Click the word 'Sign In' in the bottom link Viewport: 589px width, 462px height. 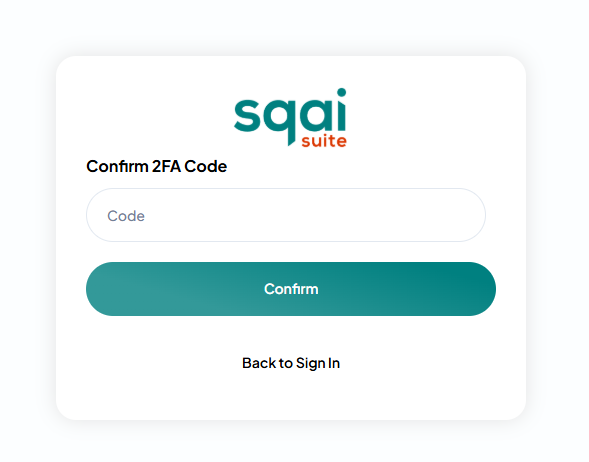[x=318, y=364]
